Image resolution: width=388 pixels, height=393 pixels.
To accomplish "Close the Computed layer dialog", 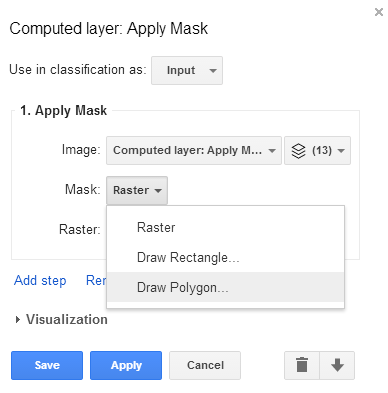I will point(379,12).
